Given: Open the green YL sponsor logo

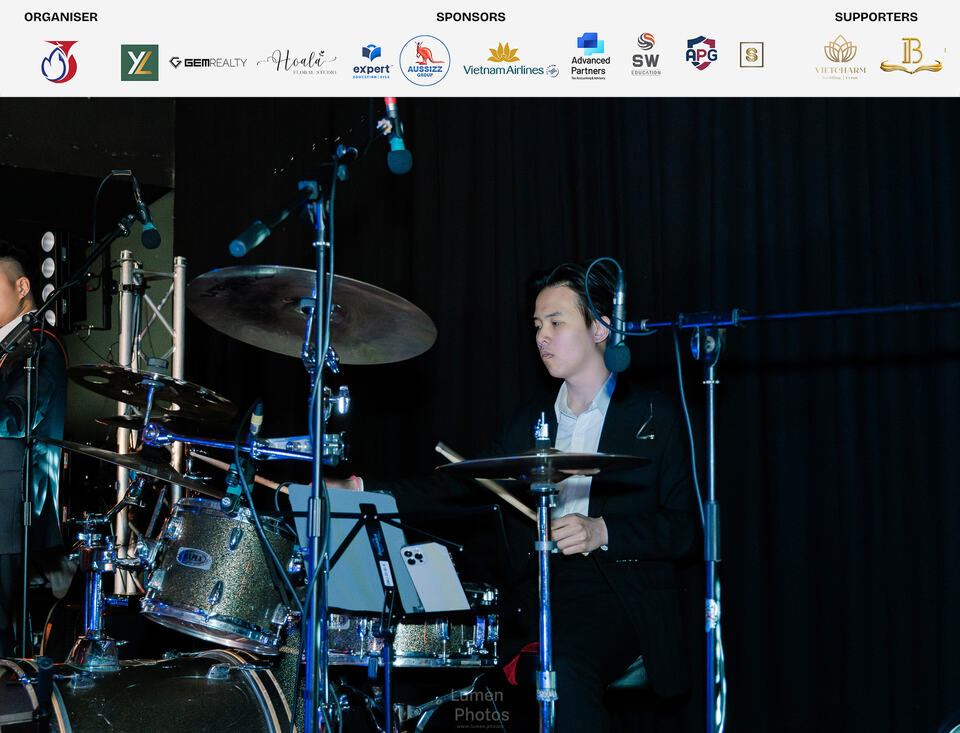Looking at the screenshot, I should point(140,62).
